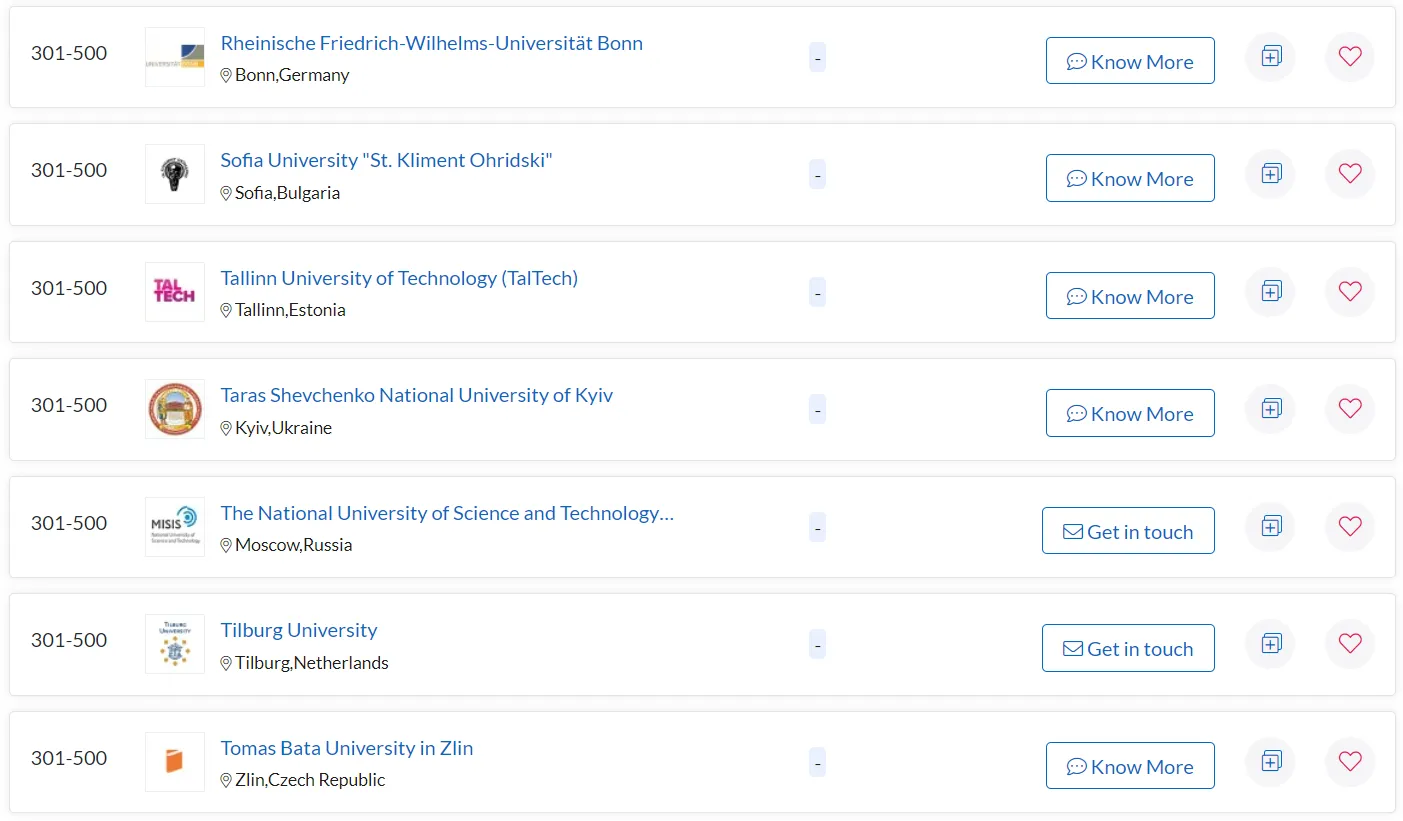Click heart icon for University of Bonn
The height and width of the screenshot is (821, 1403).
[x=1349, y=57]
